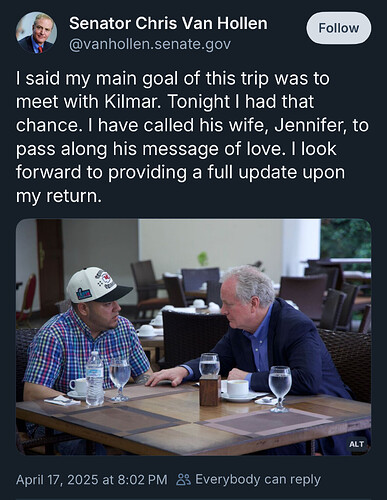The width and height of the screenshot is (387, 500).
Task: Open the April 17, 2025 timestamp
Action: click(x=92, y=480)
